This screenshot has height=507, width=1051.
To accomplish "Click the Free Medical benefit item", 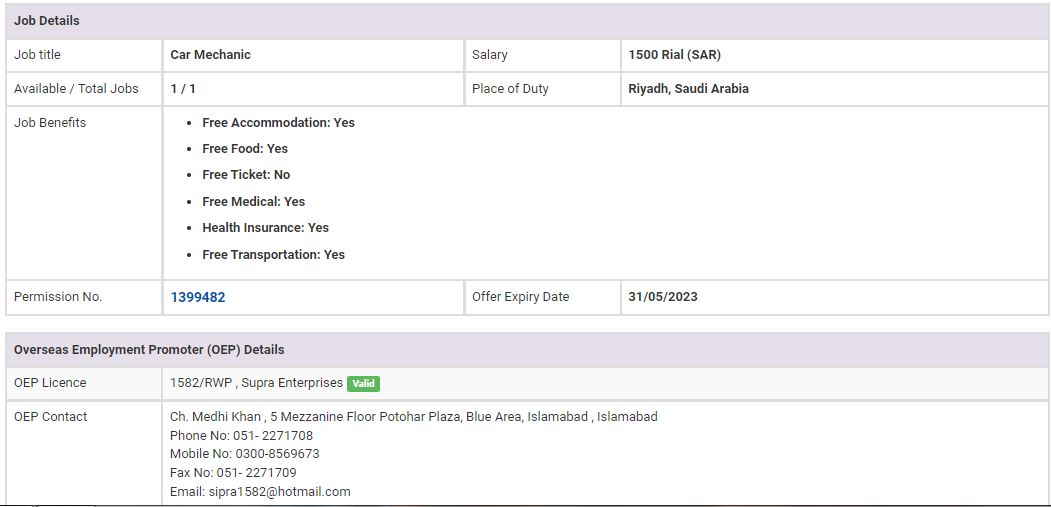I will (x=253, y=202).
